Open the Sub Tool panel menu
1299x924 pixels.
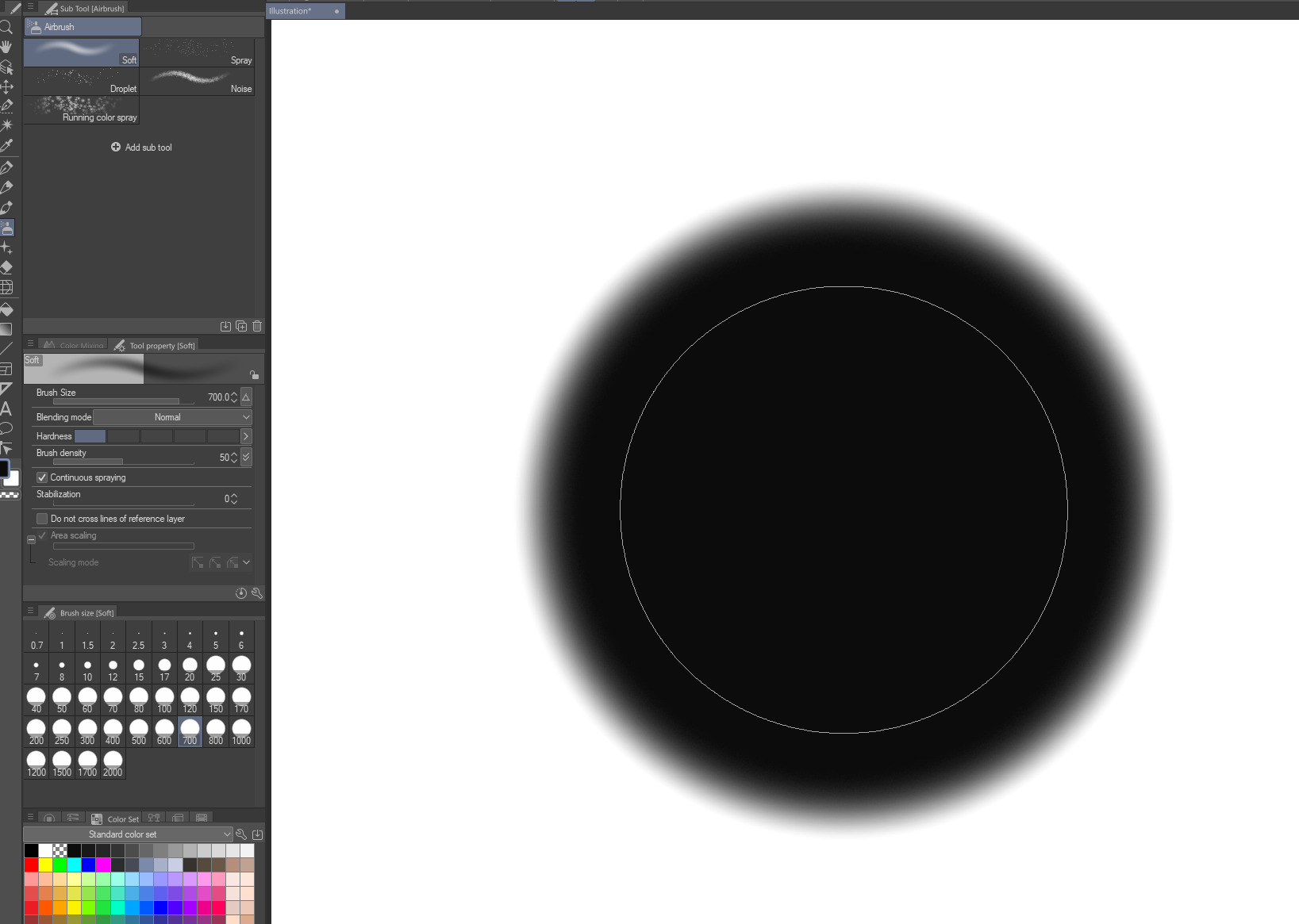pos(31,6)
